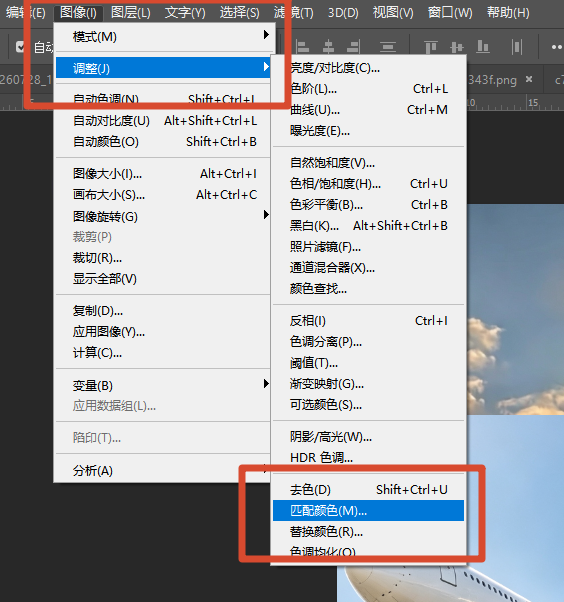The width and height of the screenshot is (564, 602).
Task: Click the highlighted 匹配颜色(M)... item
Action: (x=368, y=511)
